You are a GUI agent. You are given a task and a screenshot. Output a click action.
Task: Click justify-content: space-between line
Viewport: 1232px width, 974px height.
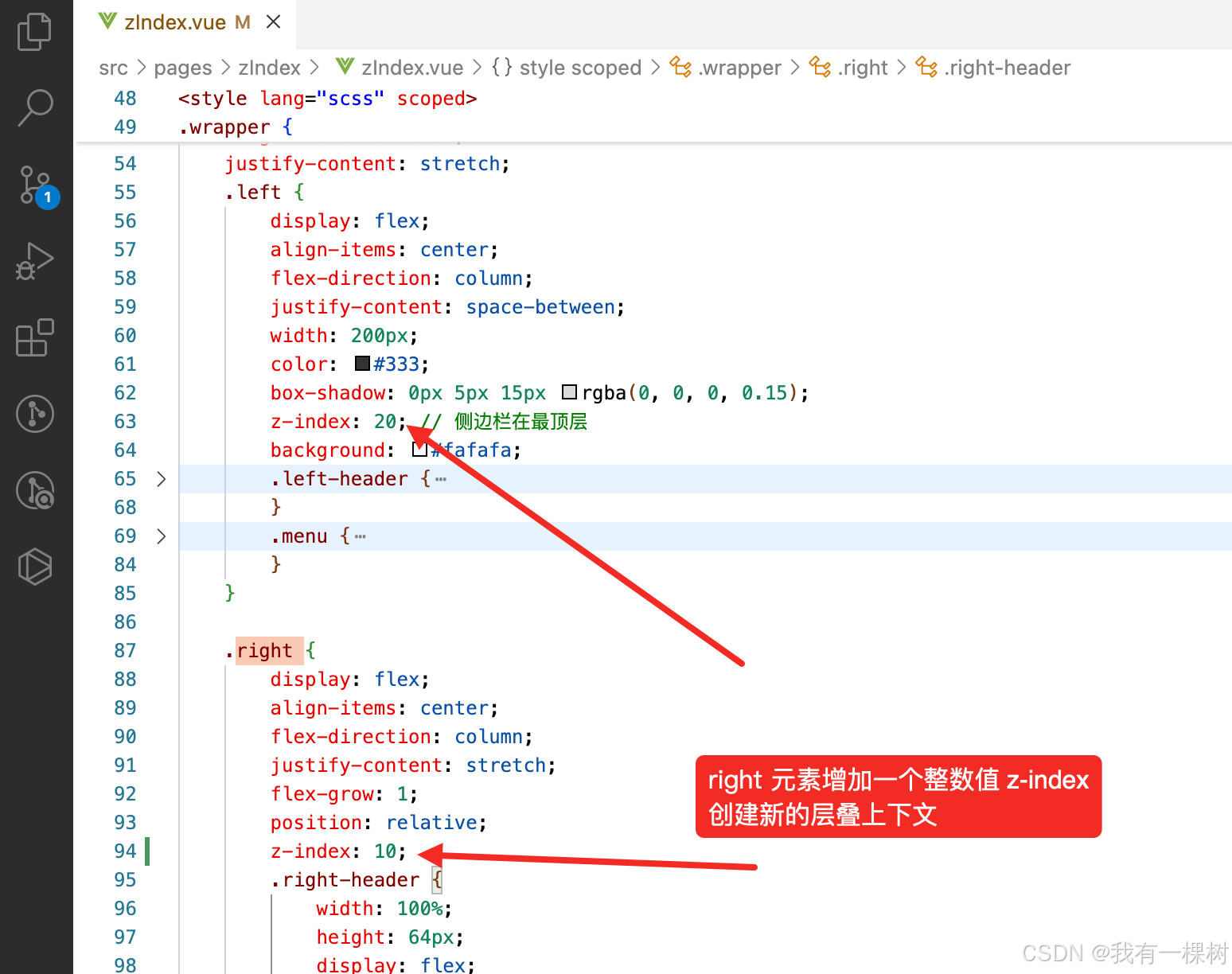pos(447,307)
